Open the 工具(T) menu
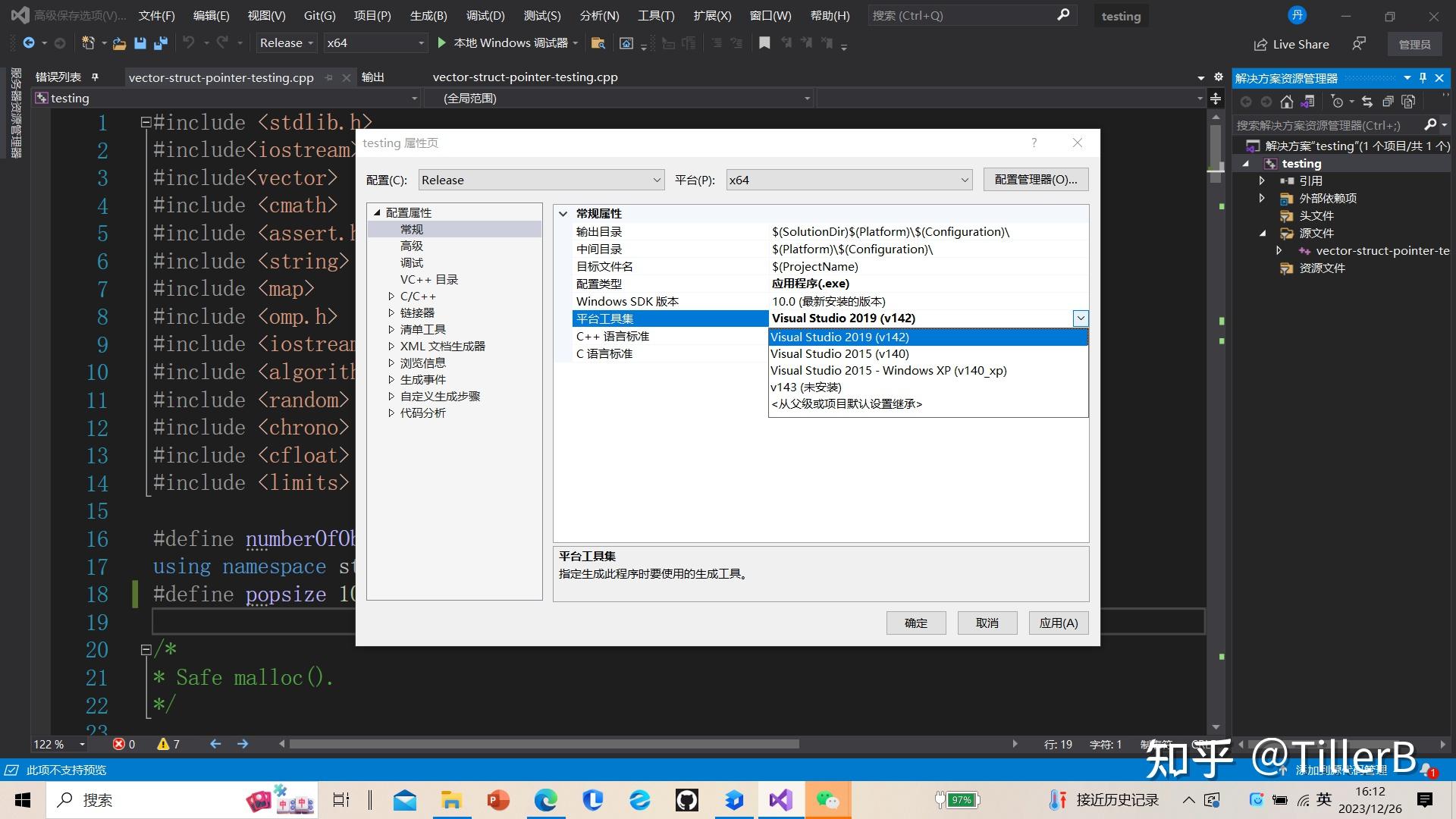Viewport: 1456px width, 819px height. pyautogui.click(x=656, y=16)
